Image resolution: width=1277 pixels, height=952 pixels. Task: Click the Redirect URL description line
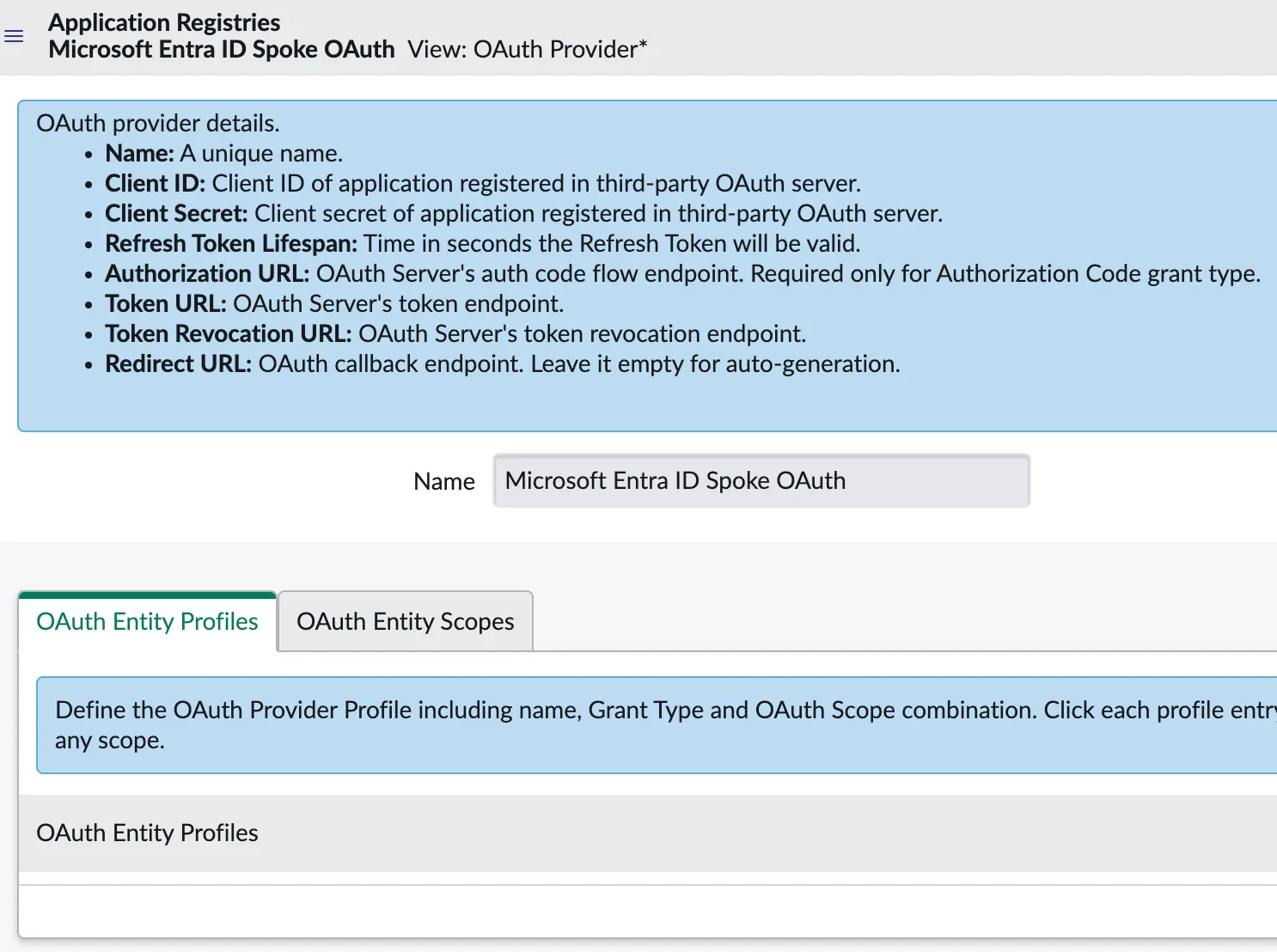click(x=503, y=363)
